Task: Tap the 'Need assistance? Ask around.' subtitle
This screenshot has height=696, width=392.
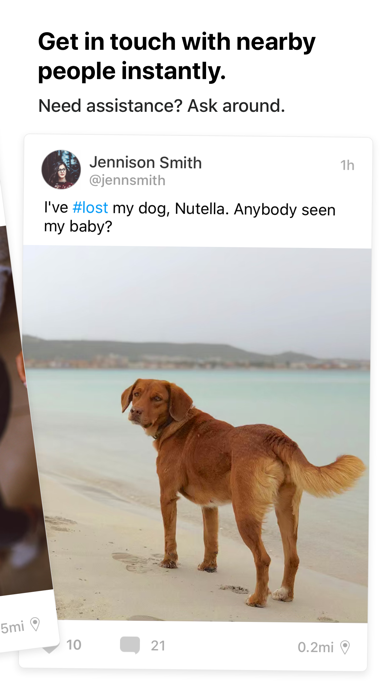Action: coord(162,106)
